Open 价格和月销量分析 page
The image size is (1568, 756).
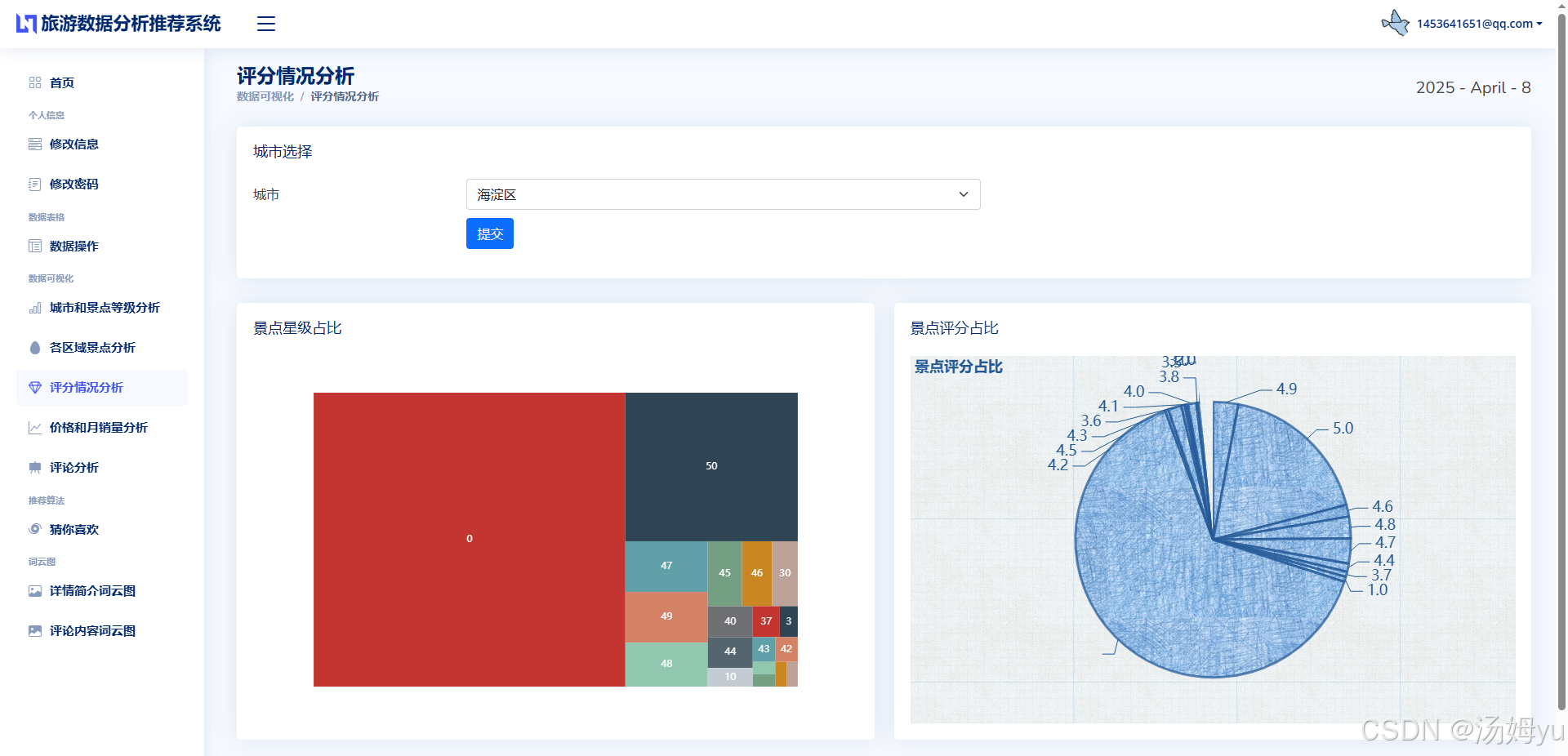(102, 428)
